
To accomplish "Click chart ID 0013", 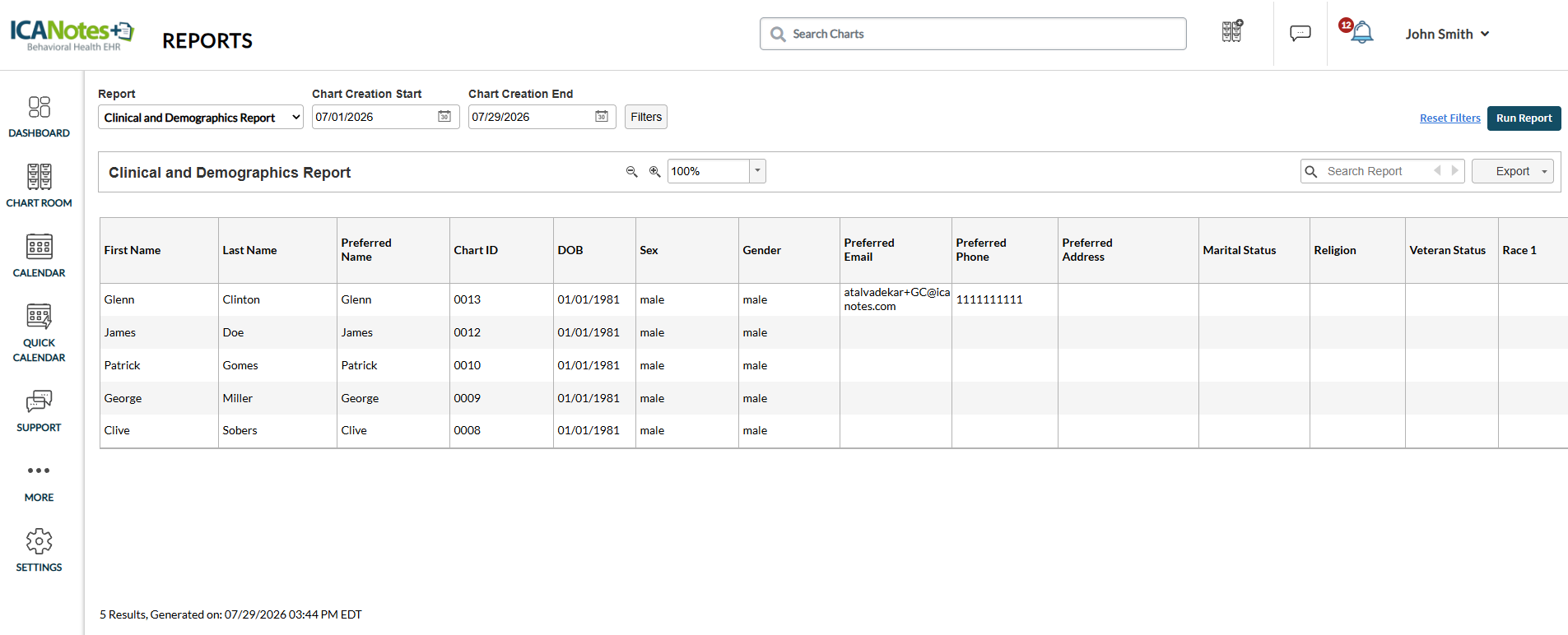I will click(468, 299).
